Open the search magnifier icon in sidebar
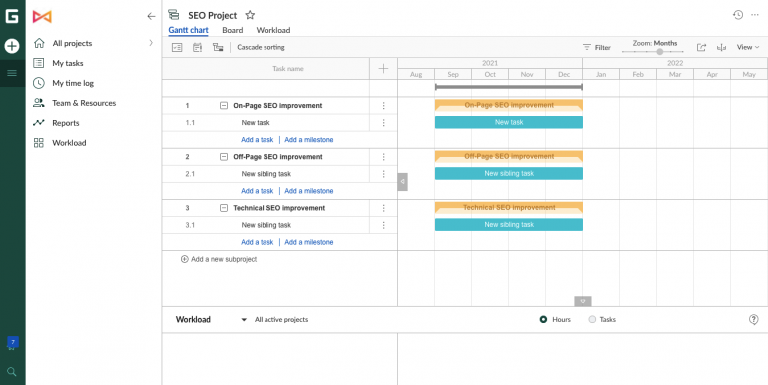 coord(12,372)
